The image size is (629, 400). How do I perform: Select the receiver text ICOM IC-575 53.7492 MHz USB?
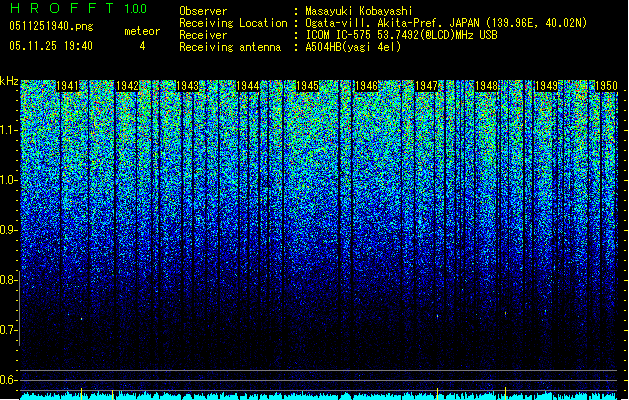401,35
